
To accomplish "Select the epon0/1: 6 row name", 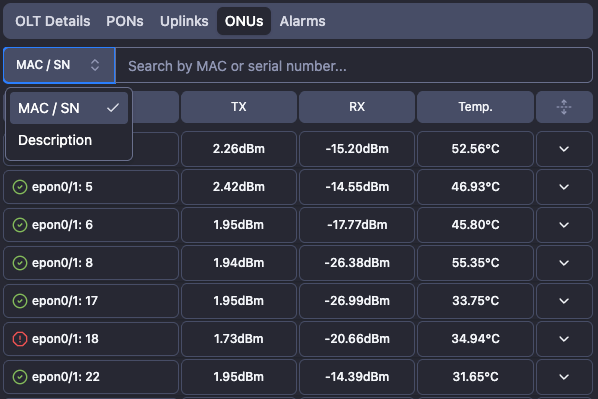I will (x=62, y=225).
